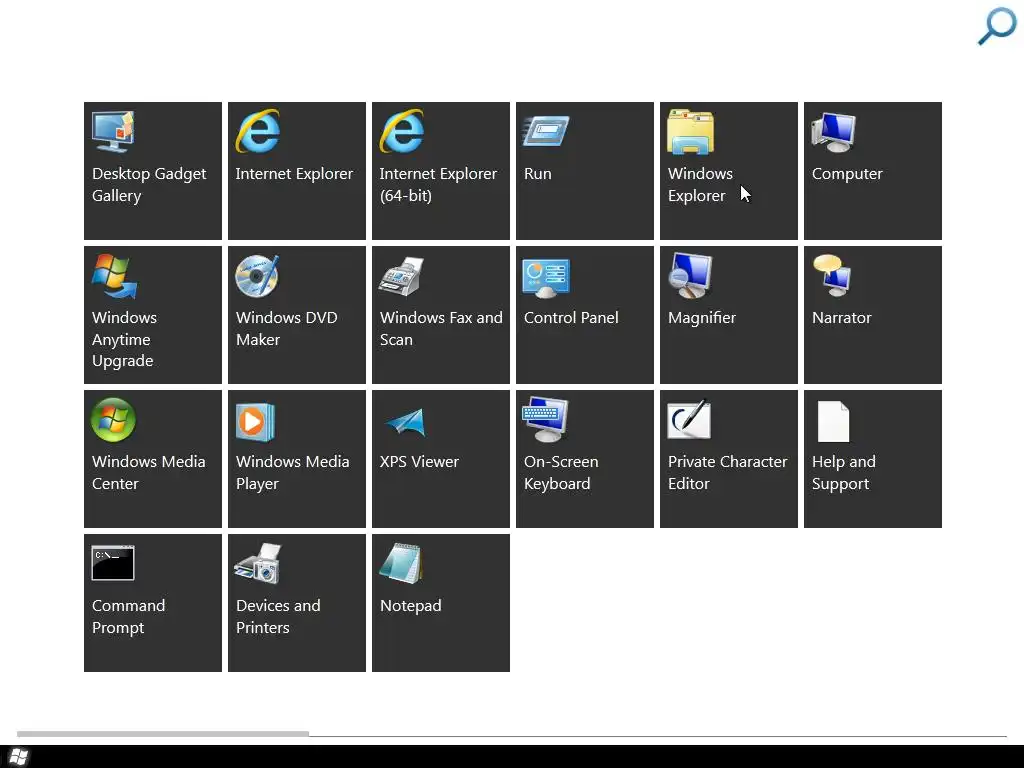This screenshot has width=1024, height=768.
Task: Open the Control Panel icon
Action: (x=546, y=278)
